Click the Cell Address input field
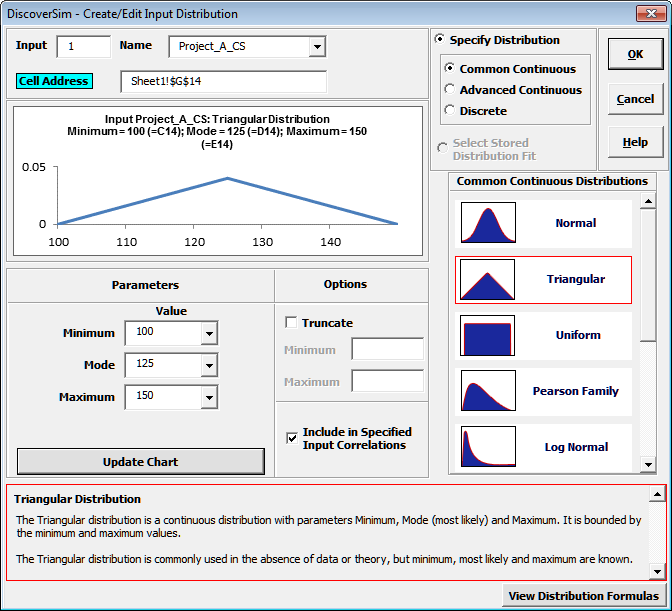Image resolution: width=672 pixels, height=611 pixels. pyautogui.click(x=223, y=81)
